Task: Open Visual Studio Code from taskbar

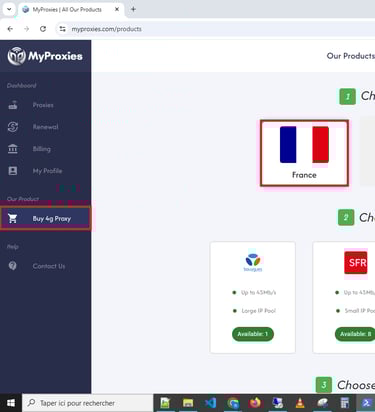Action: tap(210, 403)
